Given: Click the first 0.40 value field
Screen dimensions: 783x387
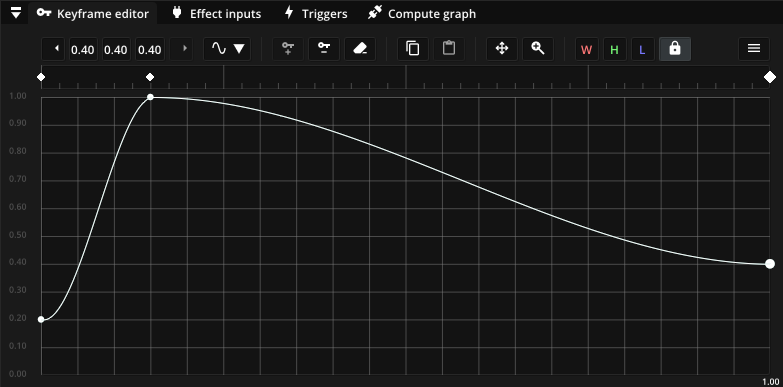Looking at the screenshot, I should click(x=83, y=49).
